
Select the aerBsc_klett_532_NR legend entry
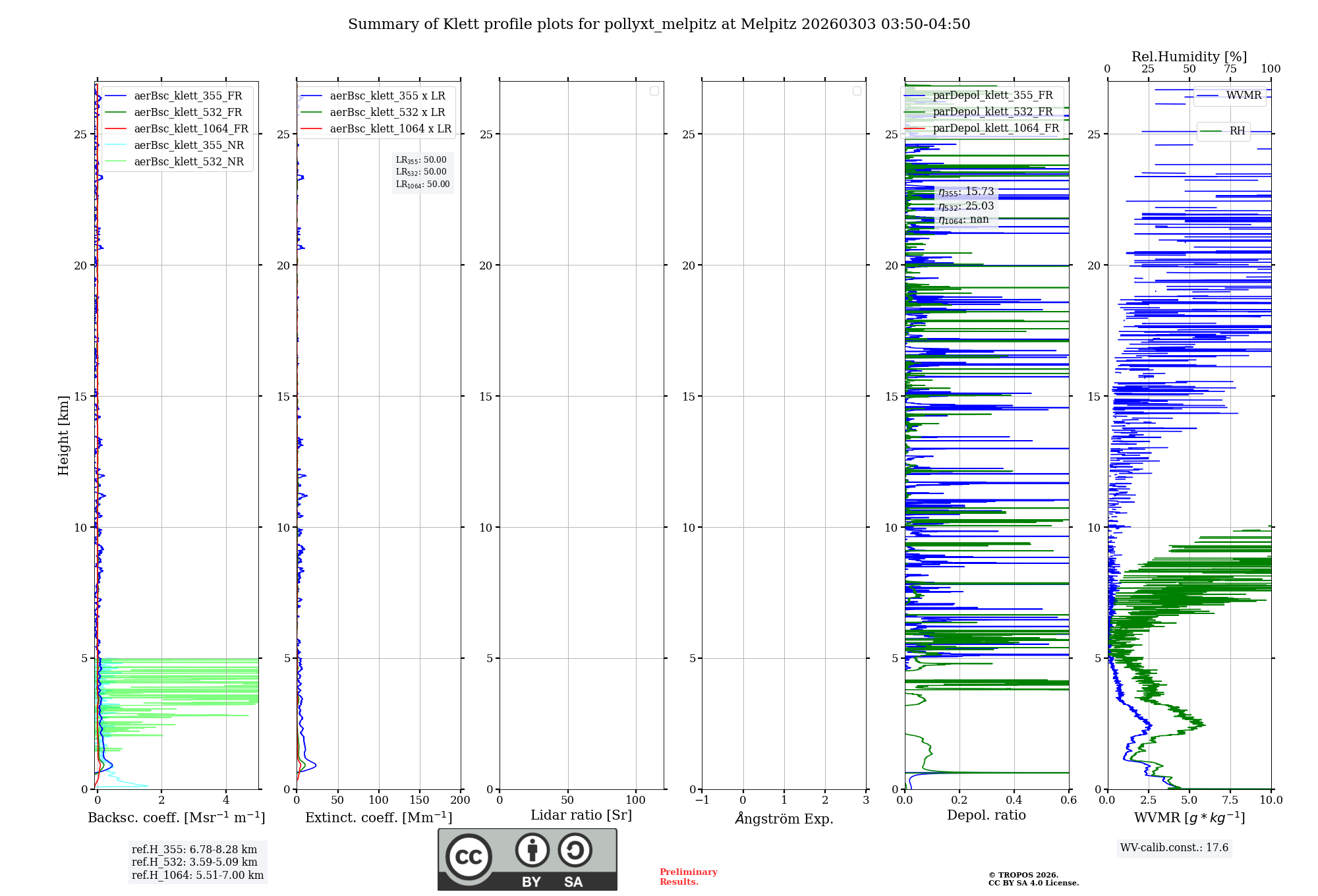(188, 161)
